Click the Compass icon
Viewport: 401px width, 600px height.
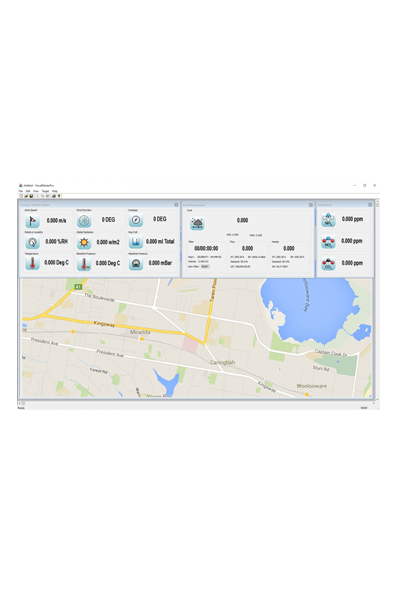click(136, 220)
